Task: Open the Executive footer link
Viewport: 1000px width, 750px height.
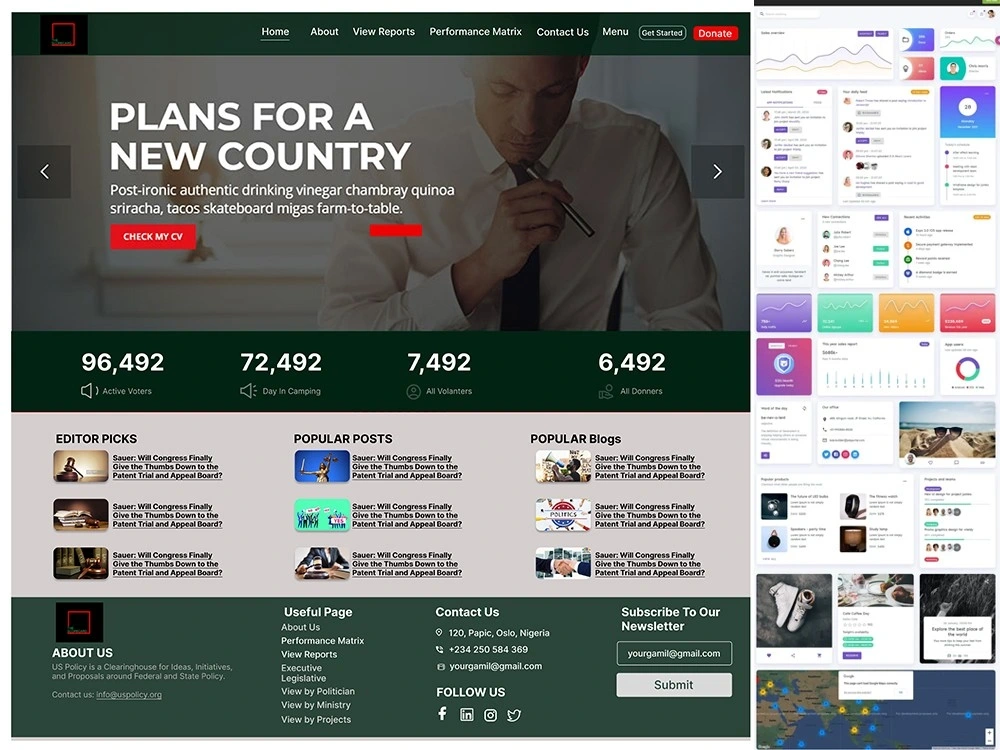Action: 302,668
